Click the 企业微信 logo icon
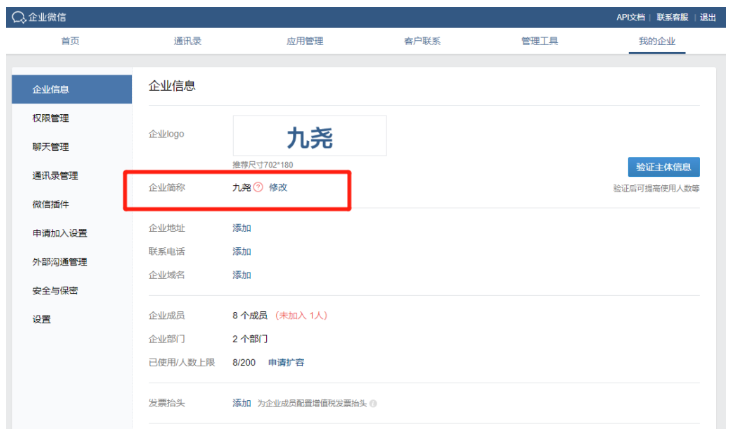Screen dimensions: 733x441 18,18
